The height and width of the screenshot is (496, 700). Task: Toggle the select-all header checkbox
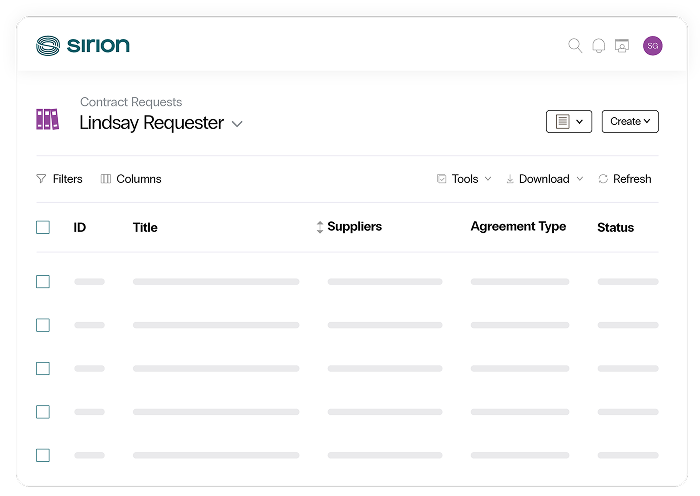pos(43,227)
